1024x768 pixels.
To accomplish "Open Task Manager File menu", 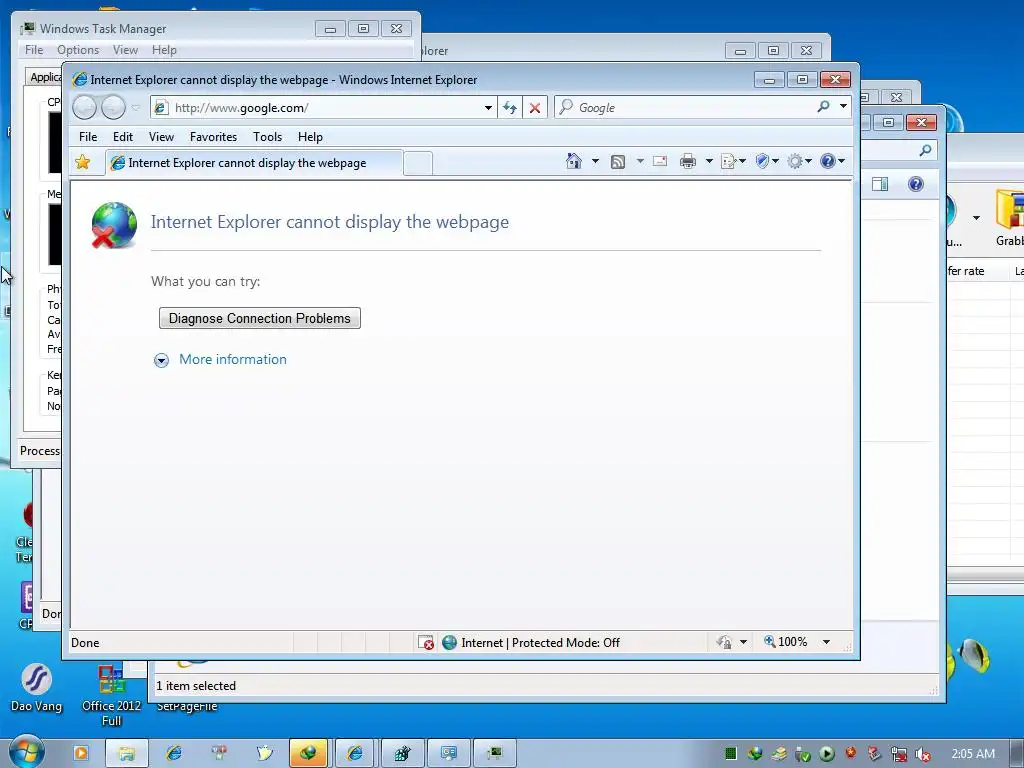I will (34, 50).
